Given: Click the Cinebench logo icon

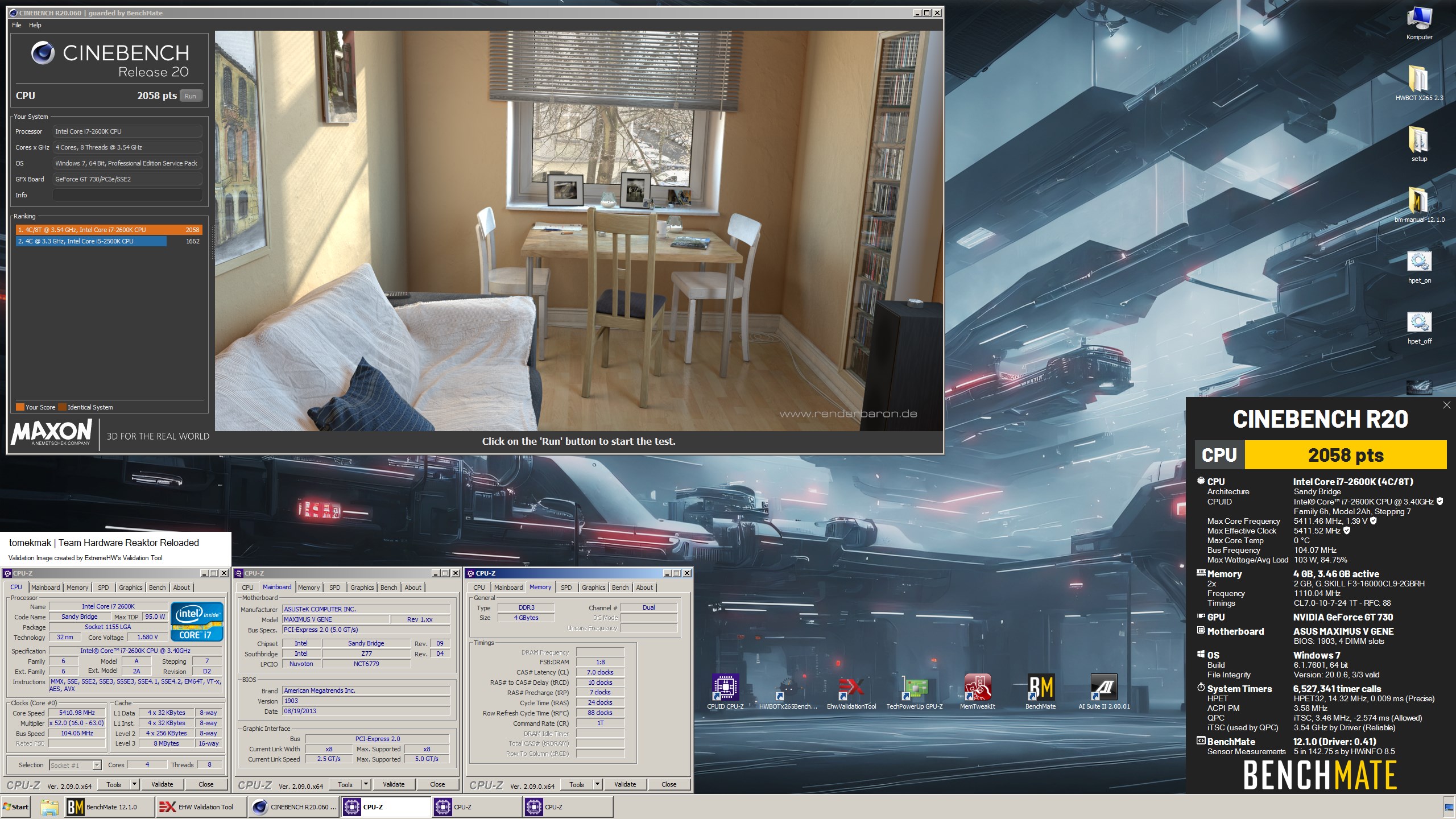Looking at the screenshot, I should point(43,53).
